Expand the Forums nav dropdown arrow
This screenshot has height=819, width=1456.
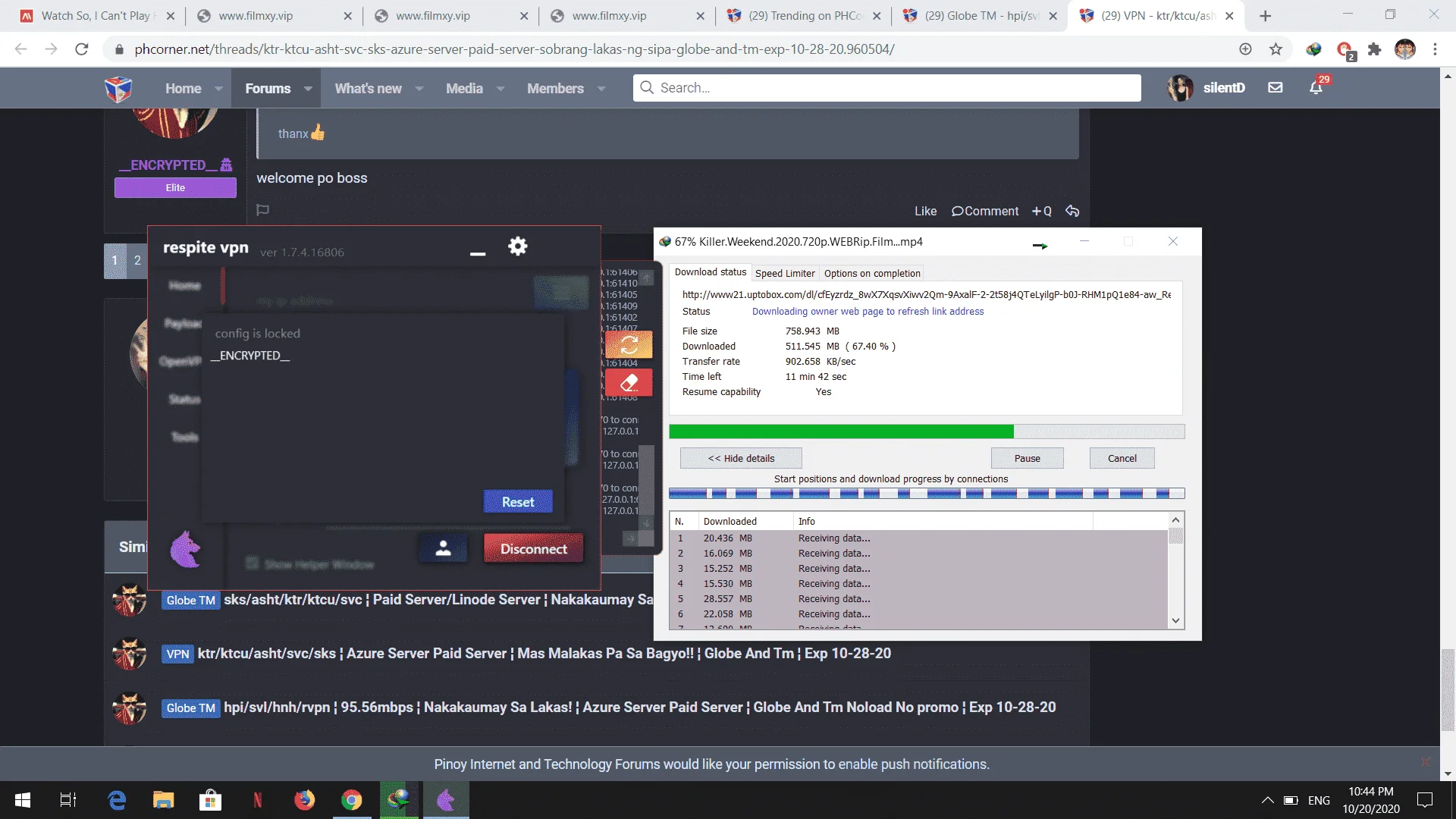point(308,89)
